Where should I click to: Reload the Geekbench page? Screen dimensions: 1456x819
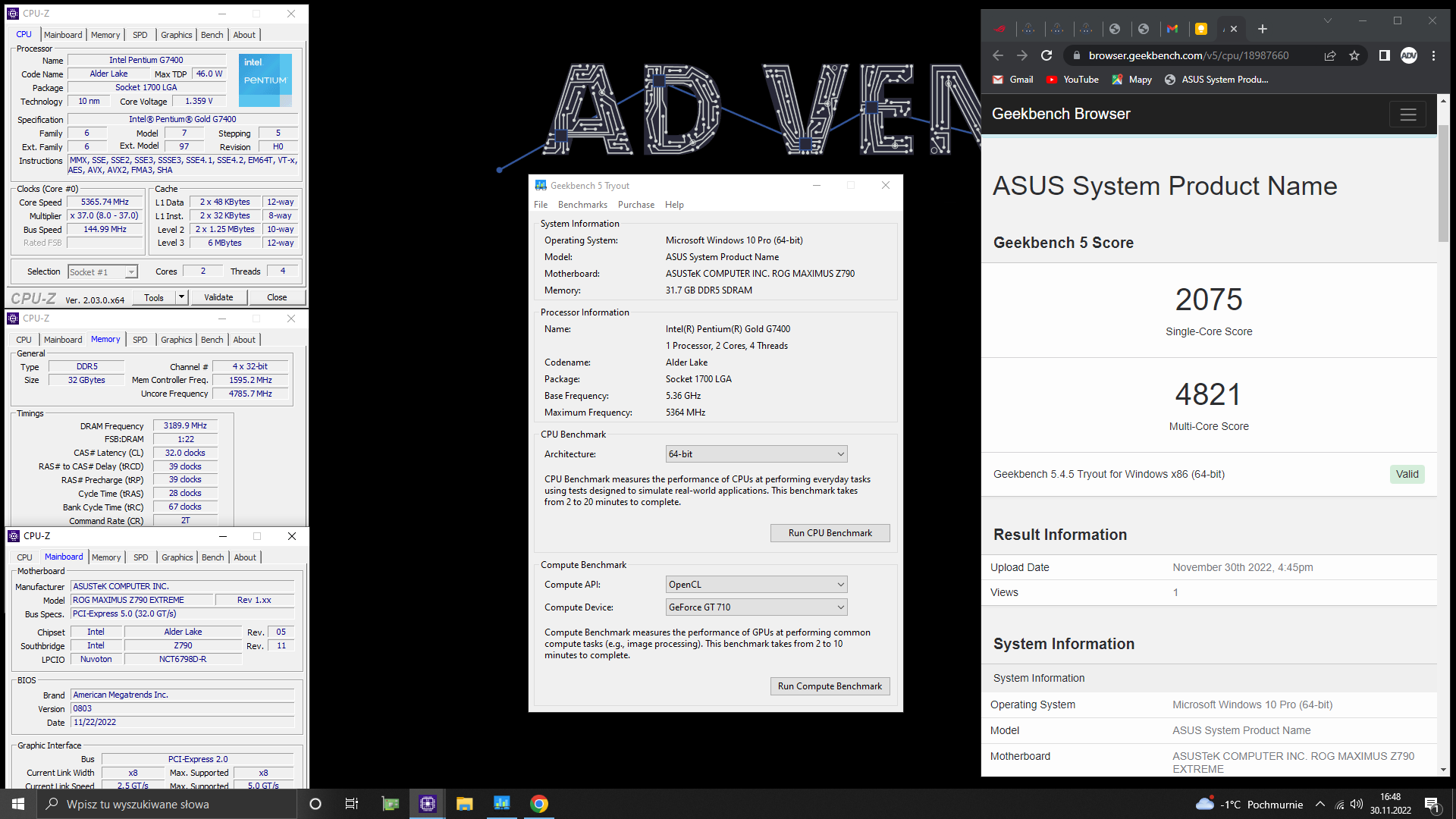pos(1046,55)
